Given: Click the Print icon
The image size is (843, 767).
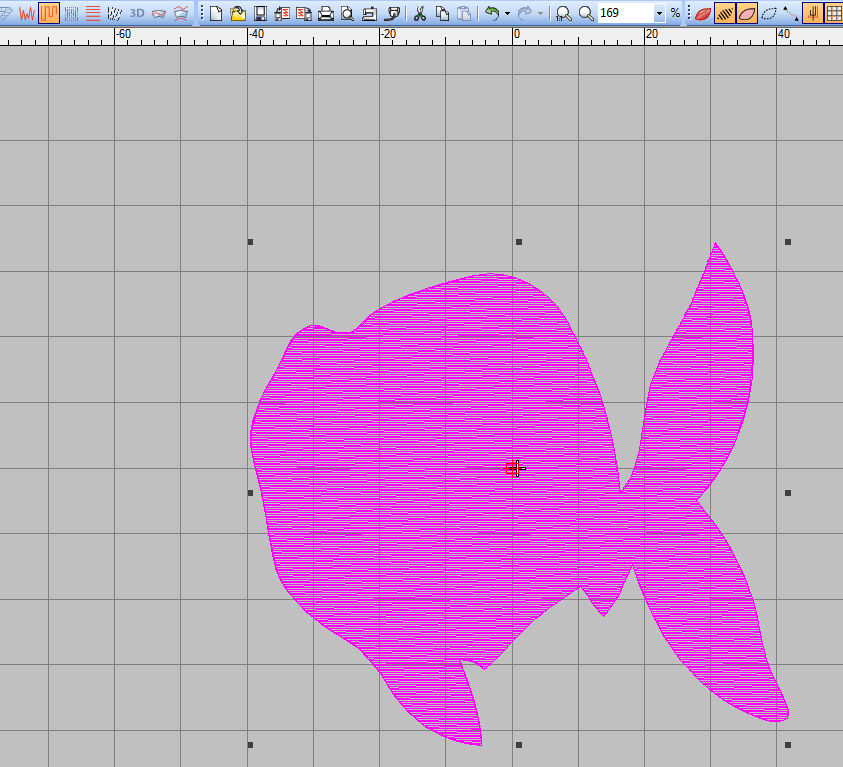Looking at the screenshot, I should tap(325, 14).
